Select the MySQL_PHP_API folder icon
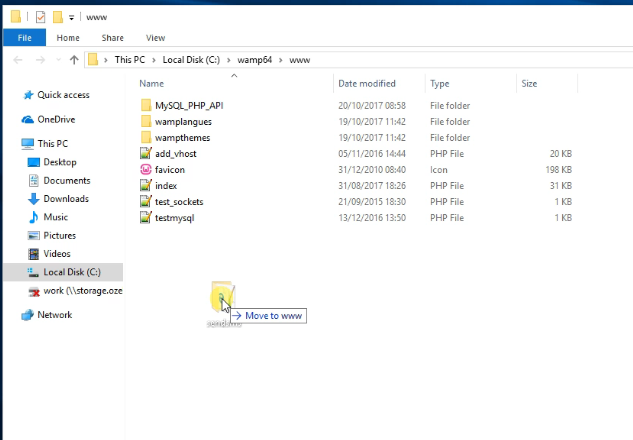The width and height of the screenshot is (633, 440). coord(146,105)
